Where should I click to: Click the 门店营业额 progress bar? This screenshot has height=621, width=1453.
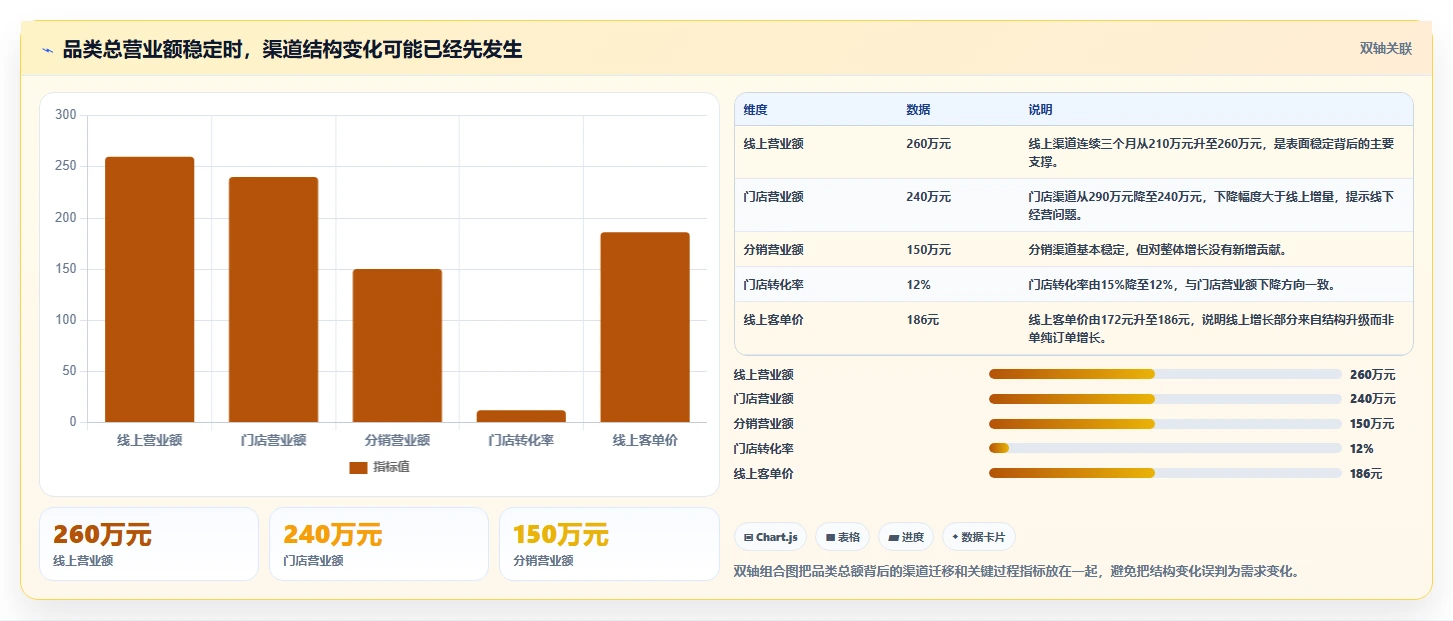[x=1165, y=399]
